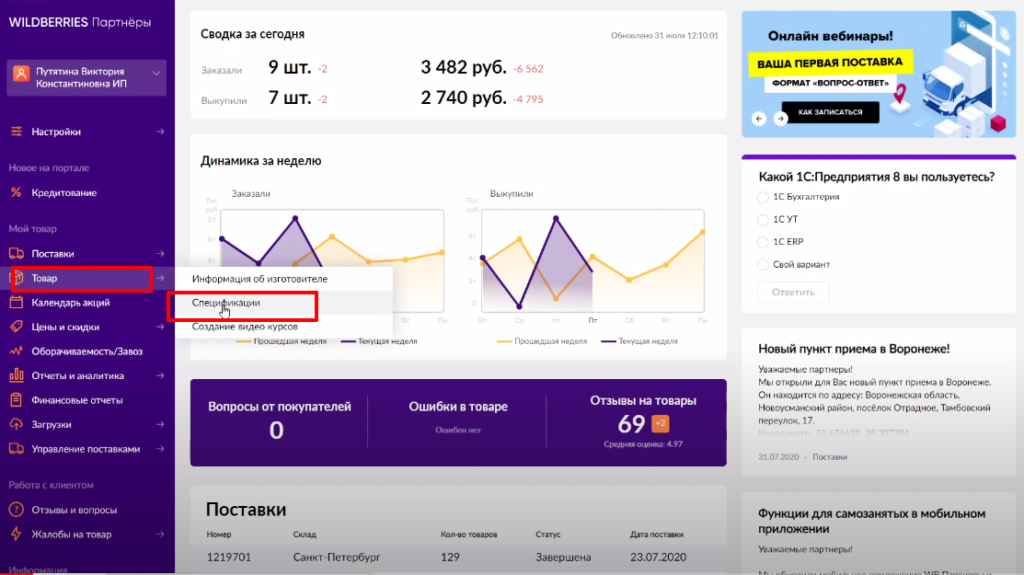1024x575 pixels.
Task: Expand the Жалобы на товар arrow
Action: [x=160, y=534]
